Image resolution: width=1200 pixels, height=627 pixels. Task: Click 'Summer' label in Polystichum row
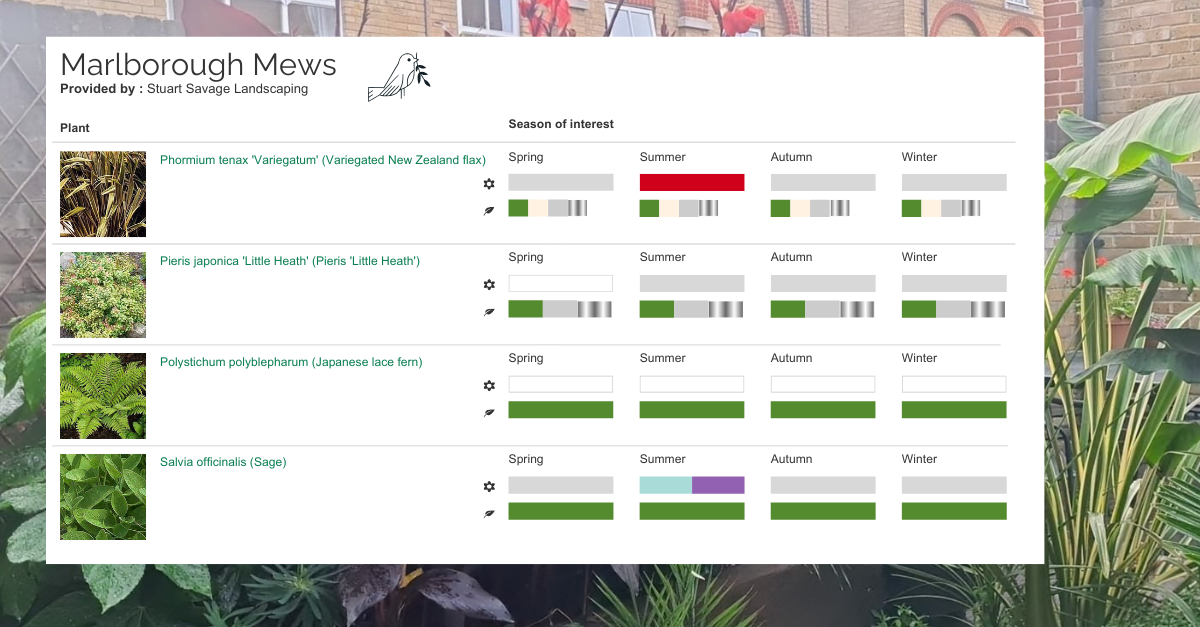[x=663, y=358]
